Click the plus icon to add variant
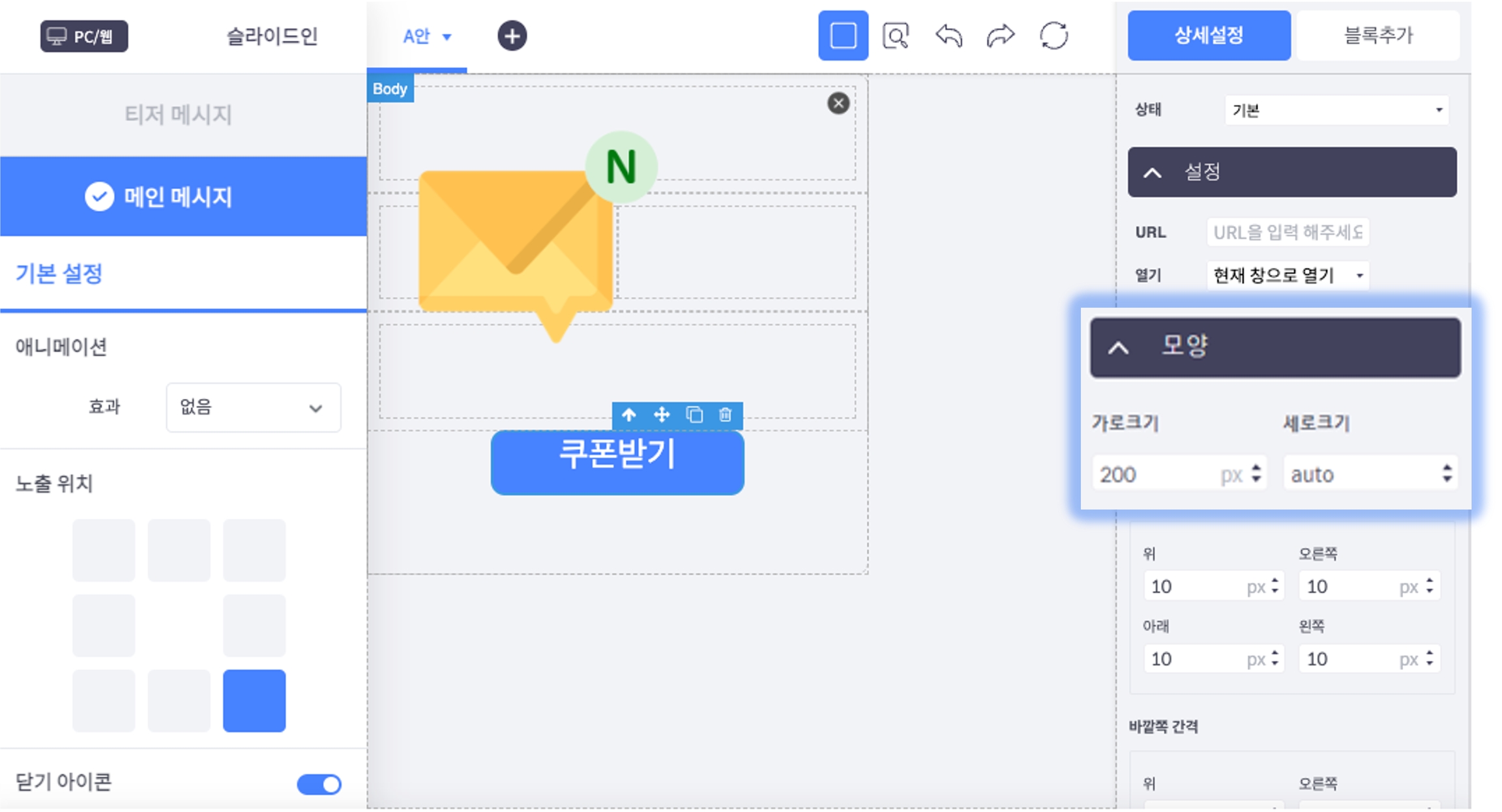 pos(512,36)
